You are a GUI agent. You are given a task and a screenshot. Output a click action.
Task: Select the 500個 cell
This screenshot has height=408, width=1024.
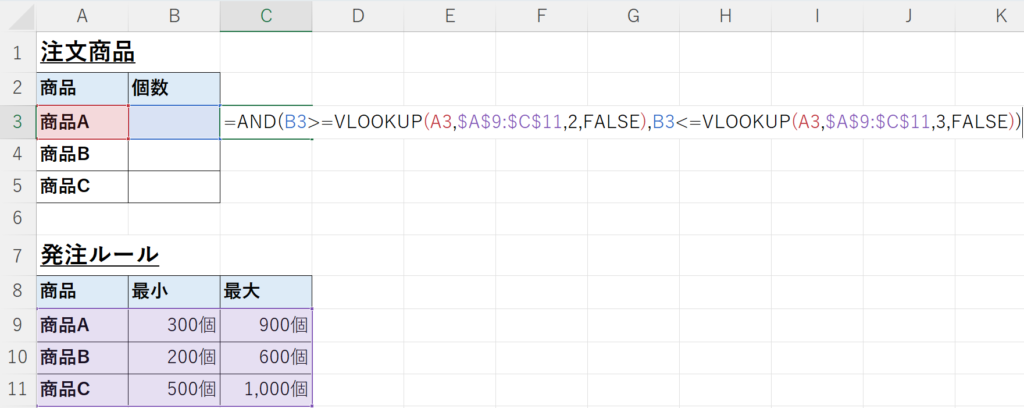[174, 390]
